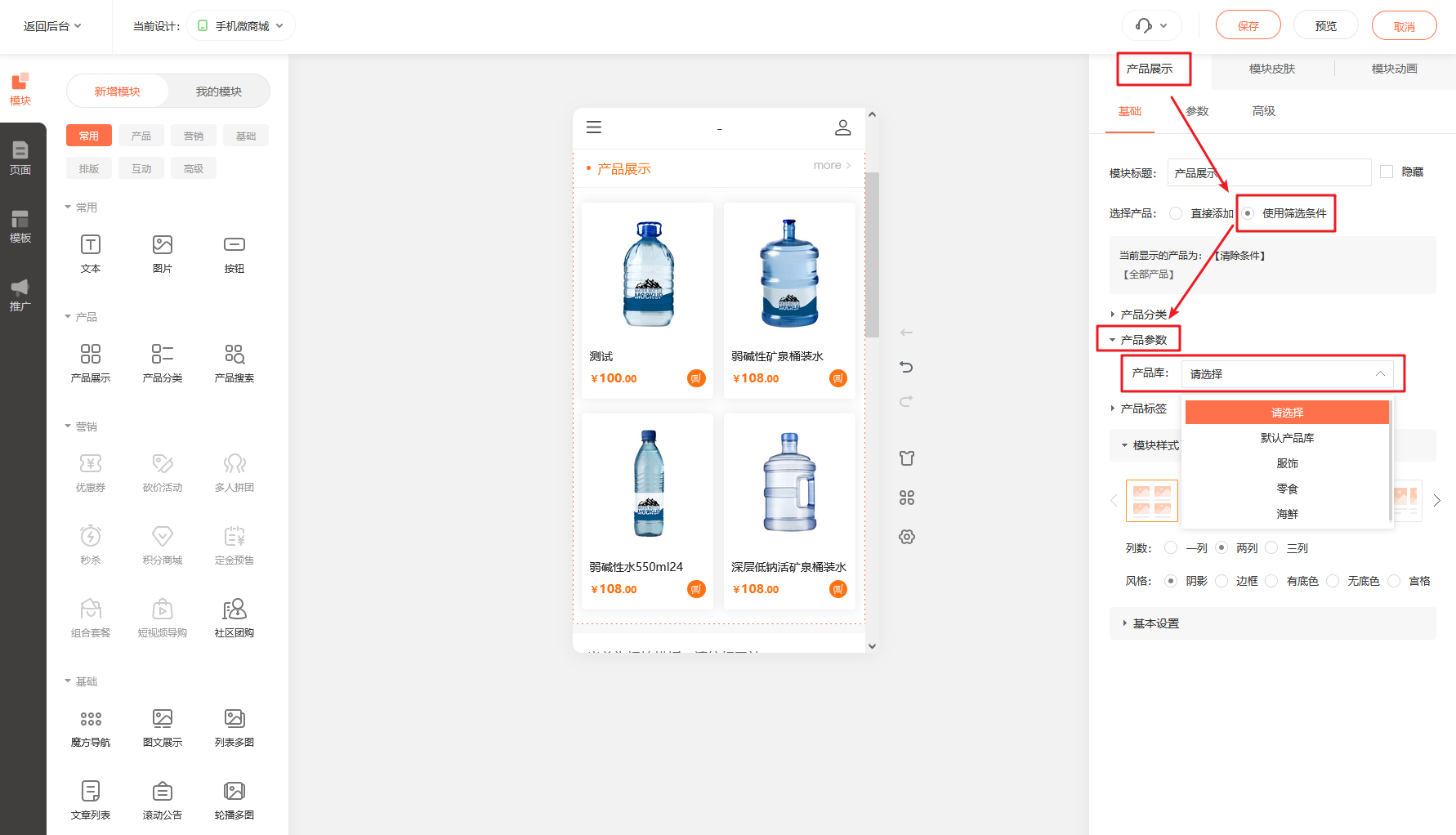Viewport: 1456px width, 835px height.
Task: Select 阴影 style radio
Action: tap(1171, 581)
